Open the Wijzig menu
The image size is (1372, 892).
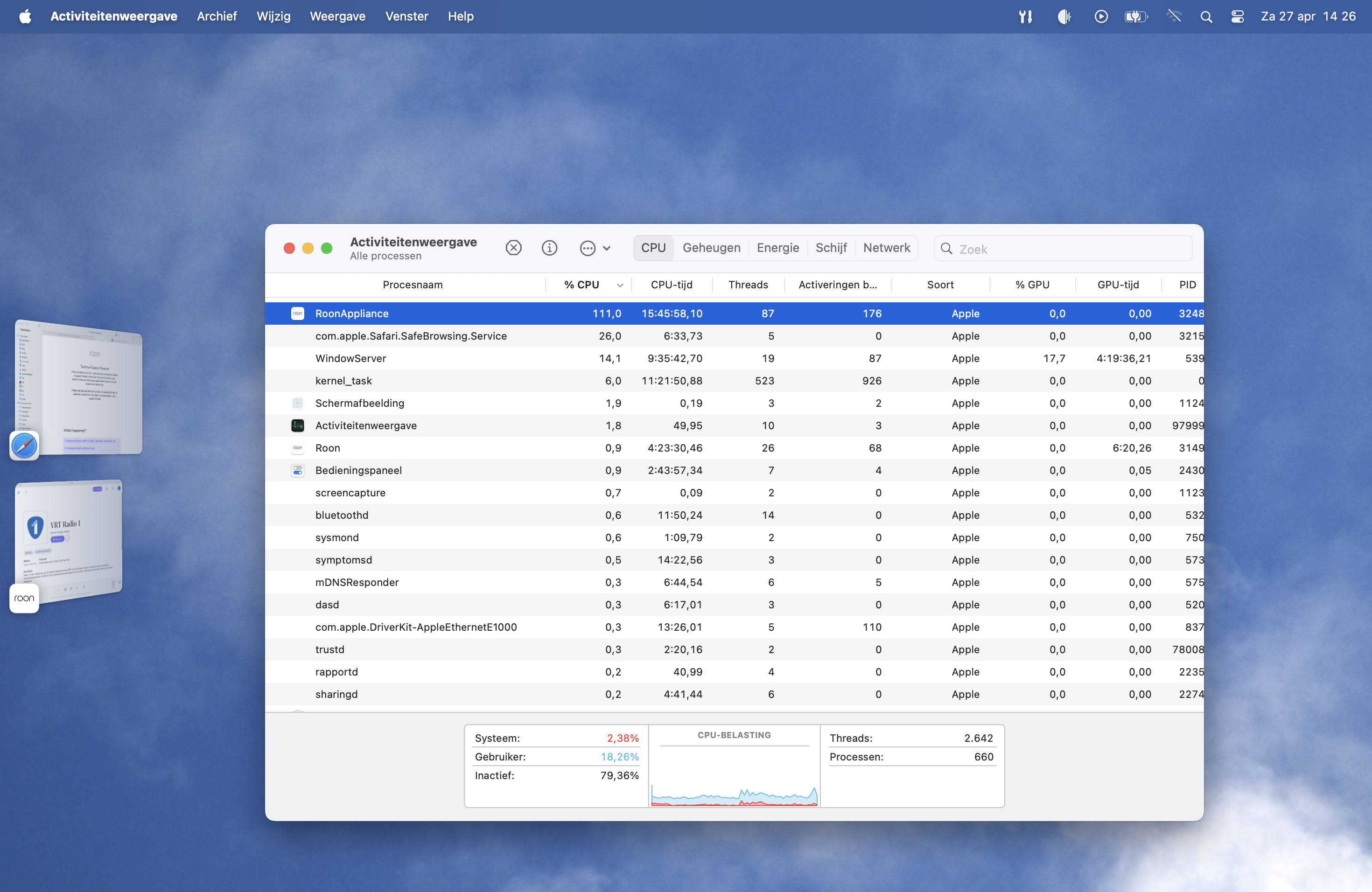(x=273, y=16)
